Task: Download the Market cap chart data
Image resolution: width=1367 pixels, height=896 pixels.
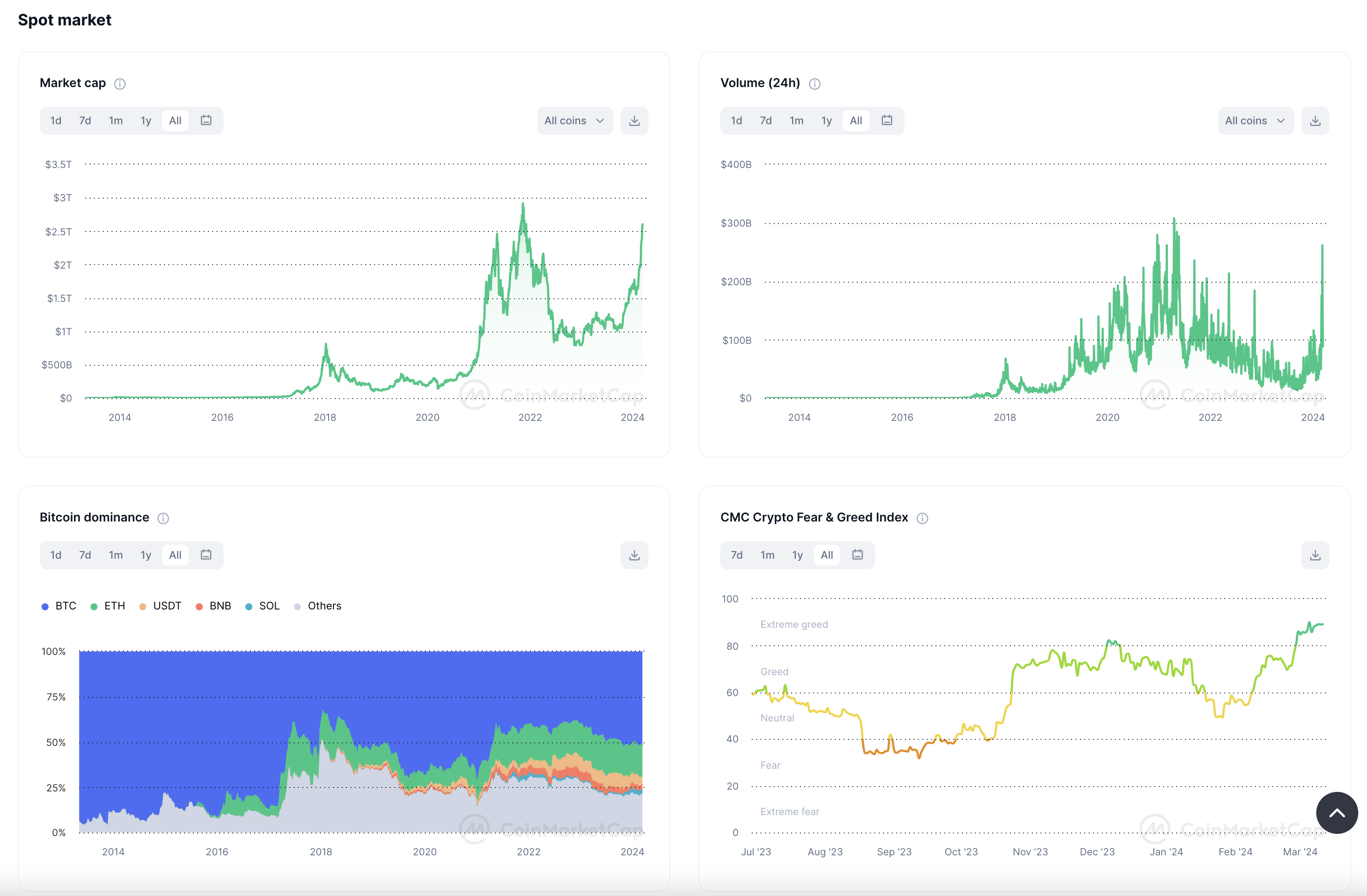Action: tap(634, 121)
